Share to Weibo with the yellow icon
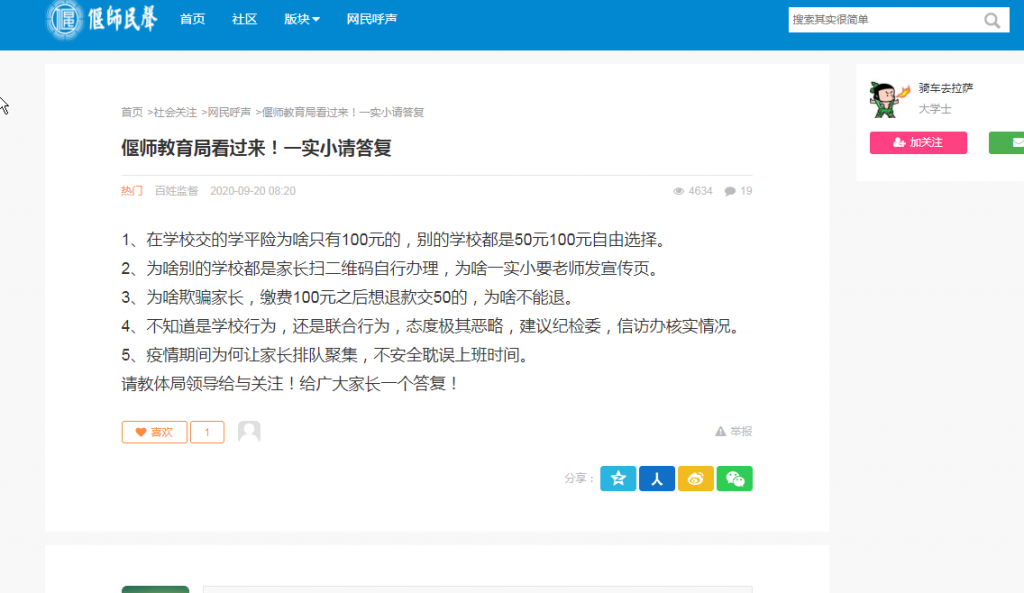The height and width of the screenshot is (593, 1024). (696, 479)
